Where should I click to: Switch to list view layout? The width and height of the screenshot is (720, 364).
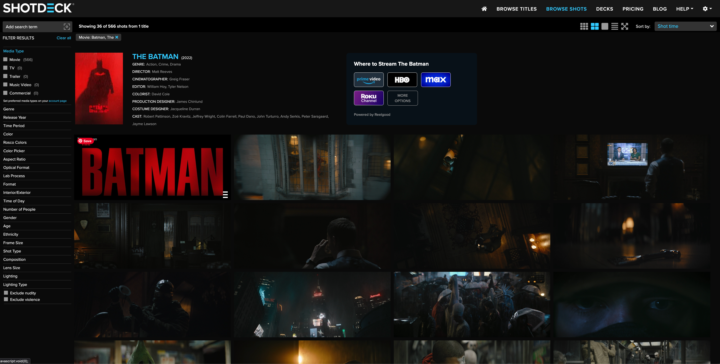tap(614, 27)
